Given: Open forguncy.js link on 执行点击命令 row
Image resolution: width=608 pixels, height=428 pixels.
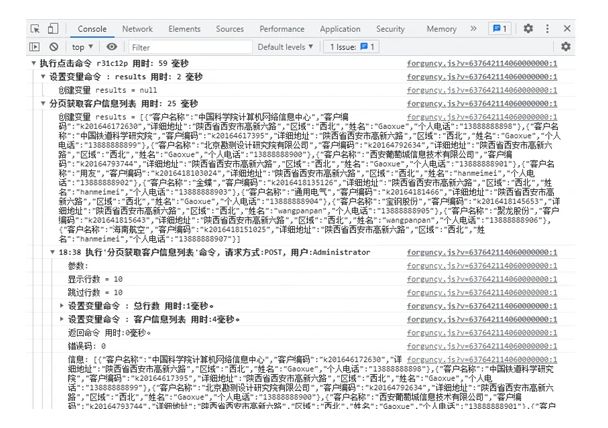Looking at the screenshot, I should 482,64.
